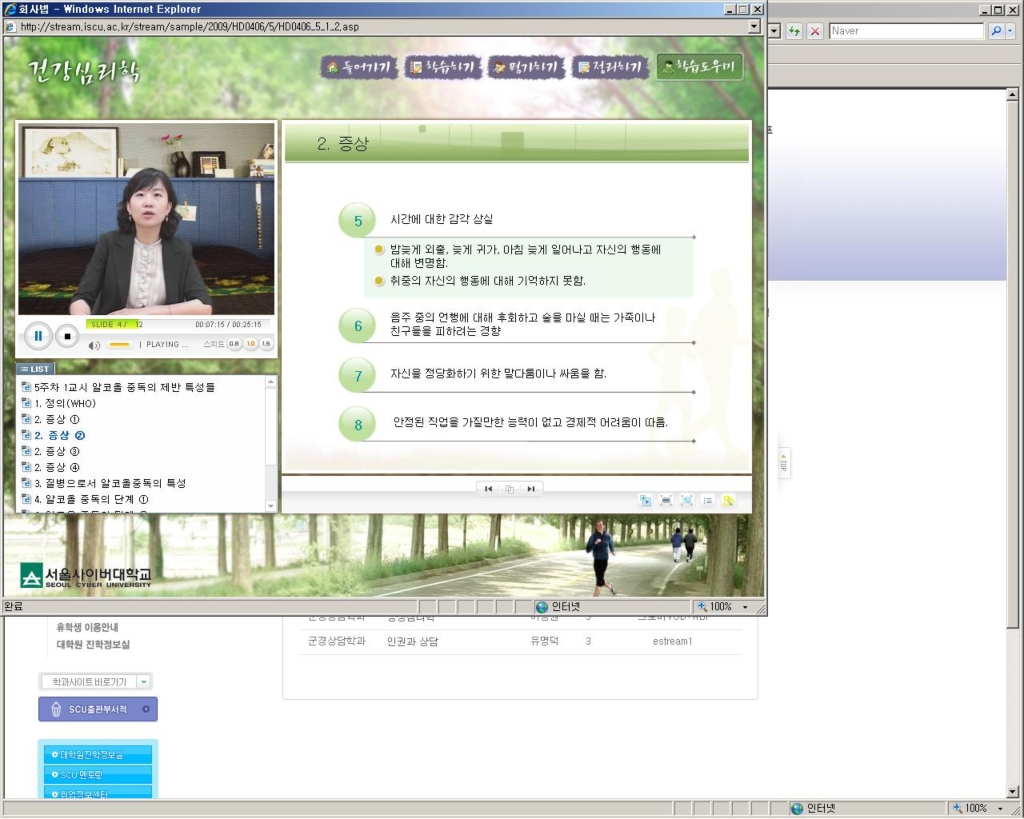Click SCU출판부서적 button
The image size is (1024, 819).
98,709
